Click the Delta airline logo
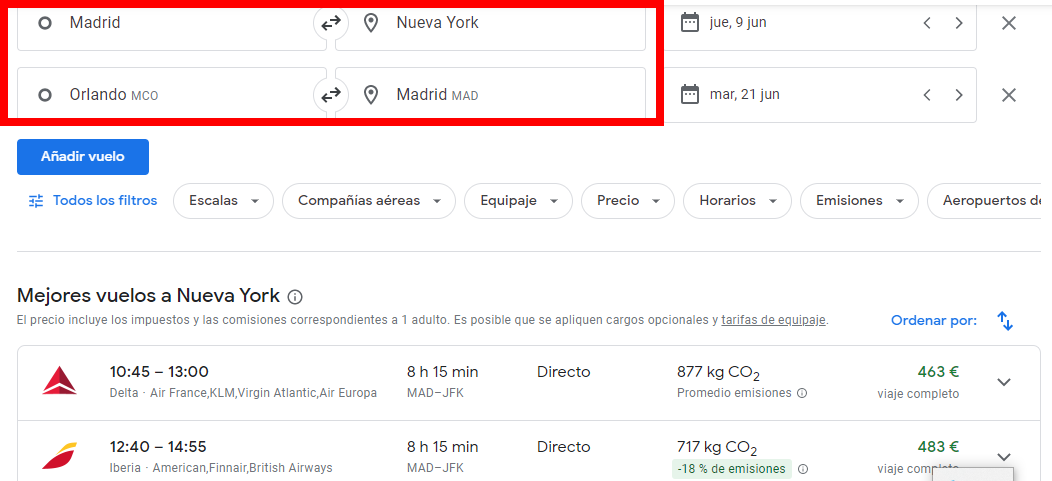This screenshot has width=1052, height=481. [60, 381]
